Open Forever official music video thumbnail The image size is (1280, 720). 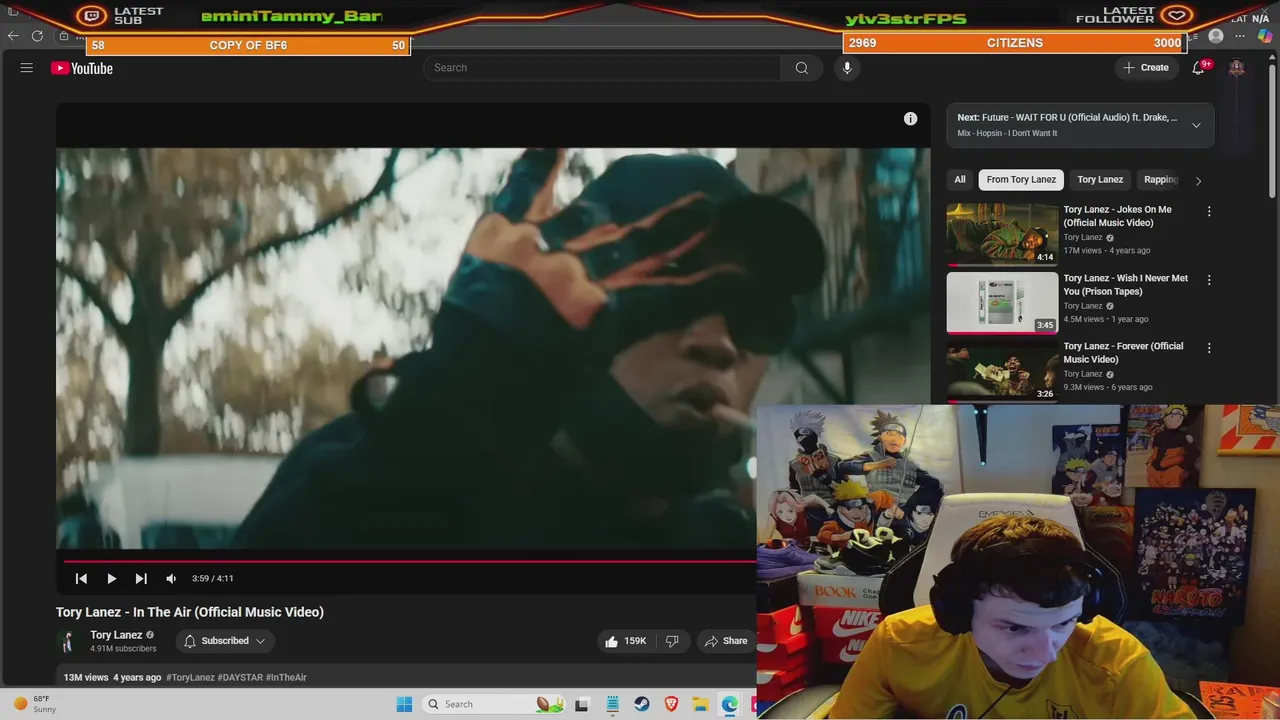[x=1002, y=371]
